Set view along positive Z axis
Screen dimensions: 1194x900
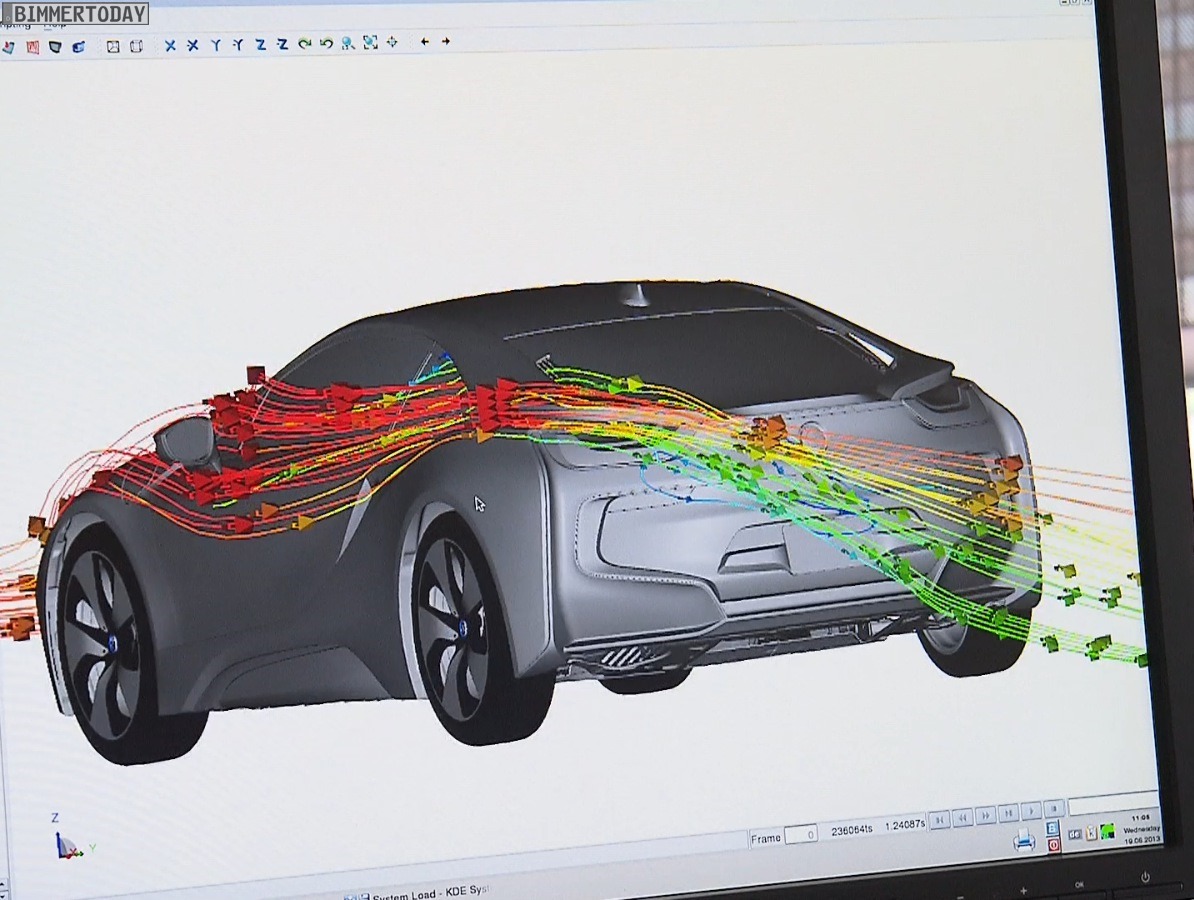[x=260, y=45]
